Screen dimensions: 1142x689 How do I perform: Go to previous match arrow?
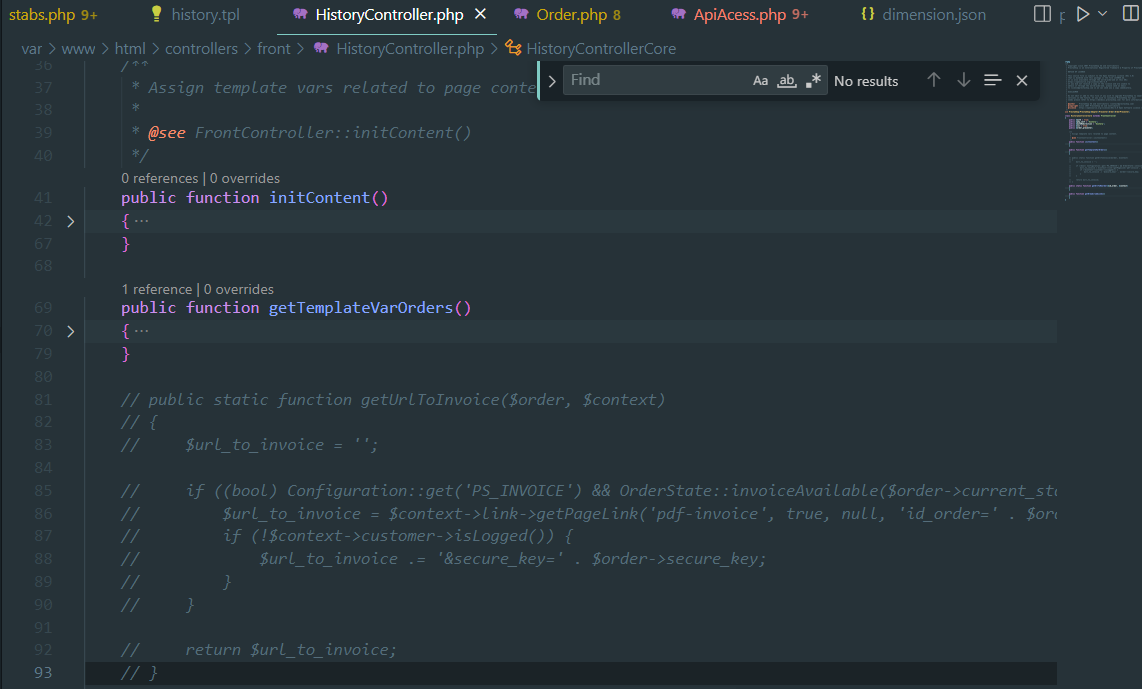point(933,80)
